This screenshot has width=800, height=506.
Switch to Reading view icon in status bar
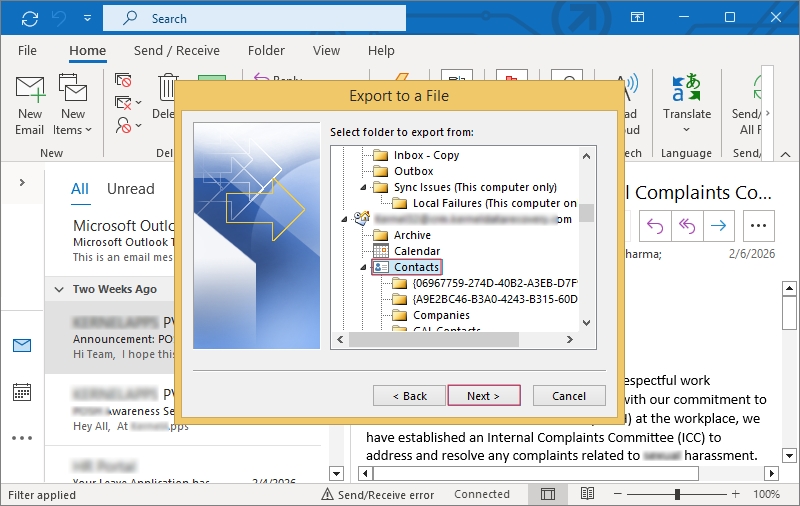(587, 494)
